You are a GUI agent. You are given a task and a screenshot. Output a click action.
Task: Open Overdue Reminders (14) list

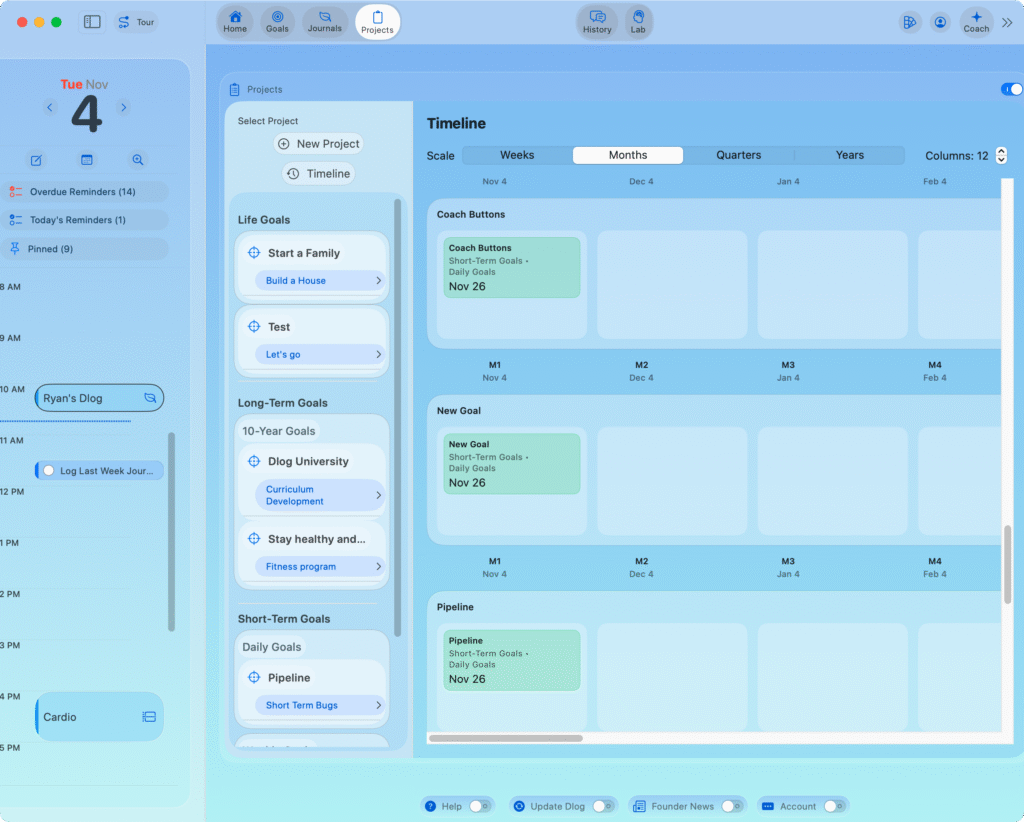tap(84, 192)
